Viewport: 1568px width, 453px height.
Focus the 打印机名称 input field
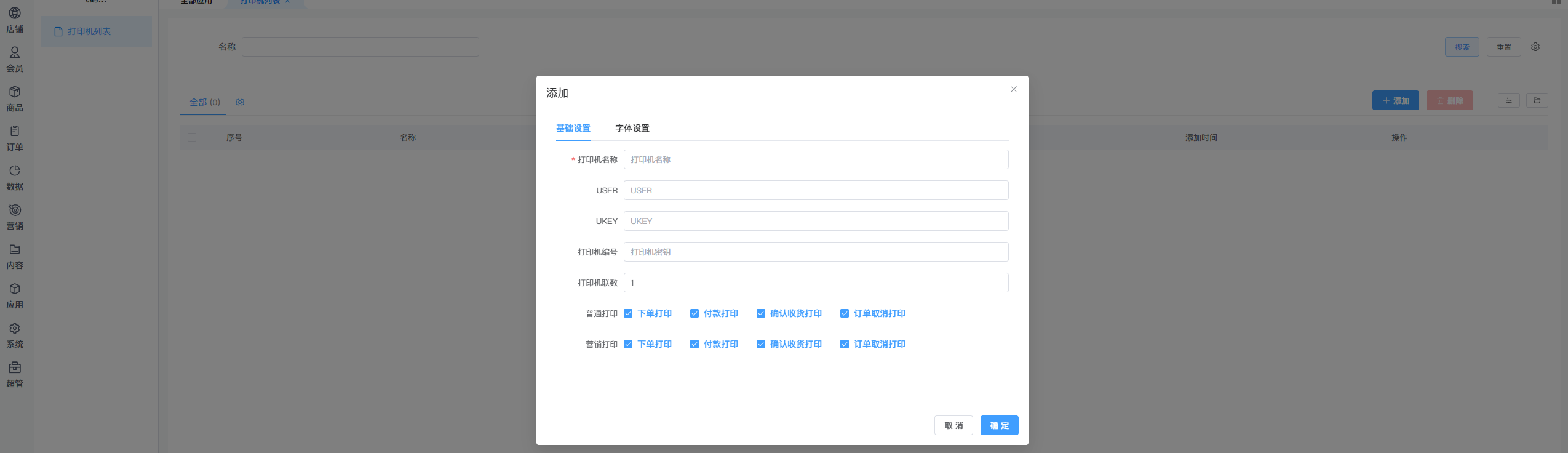pos(816,159)
